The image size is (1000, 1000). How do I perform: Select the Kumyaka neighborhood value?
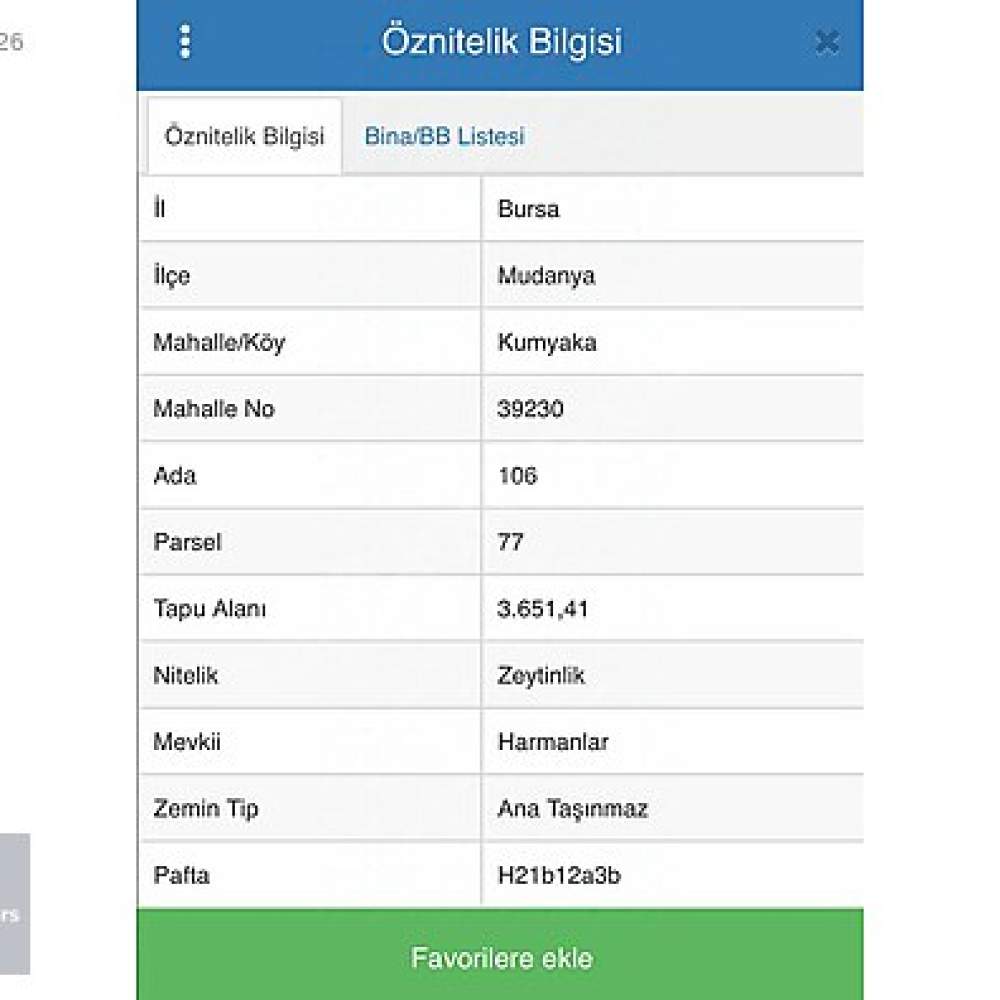click(547, 342)
